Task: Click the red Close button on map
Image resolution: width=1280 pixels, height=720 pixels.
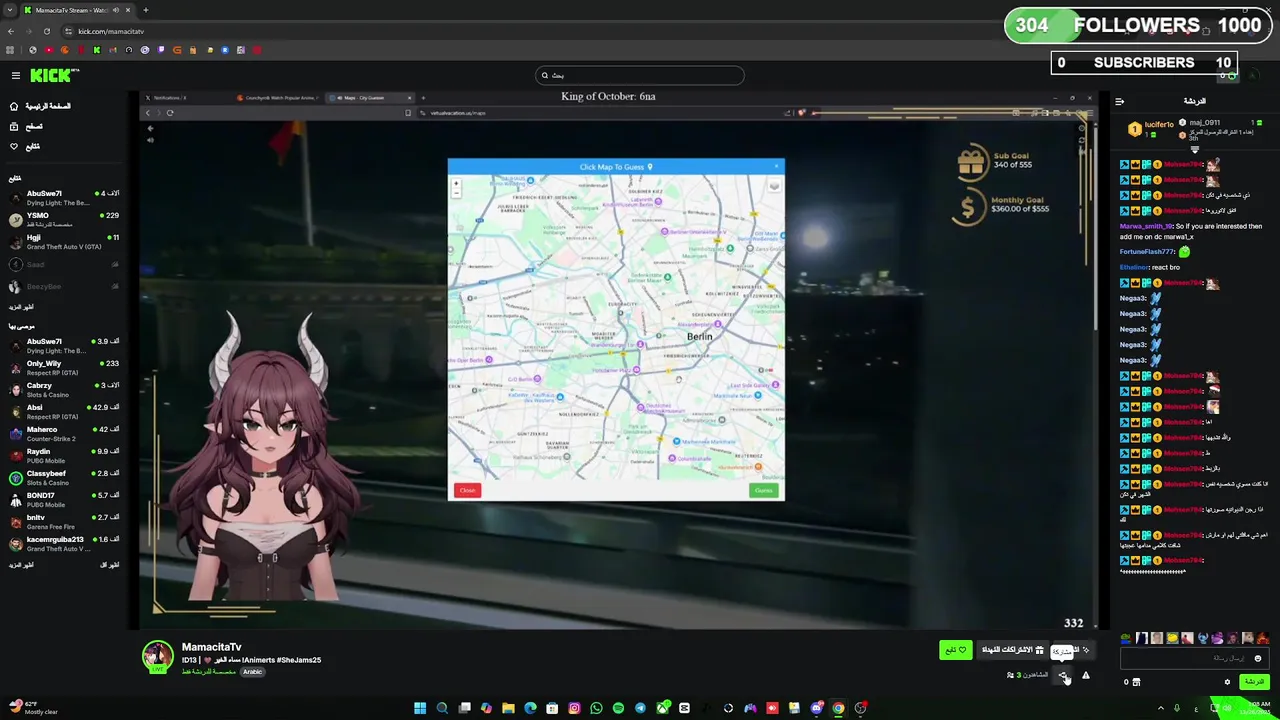Action: click(467, 490)
